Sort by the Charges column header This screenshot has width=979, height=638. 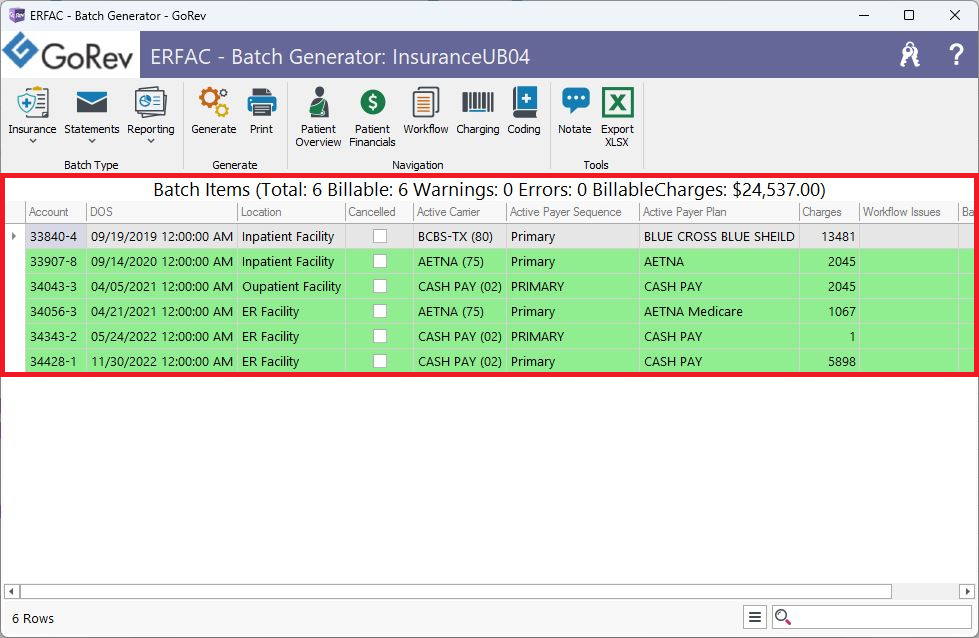pyautogui.click(x=829, y=212)
